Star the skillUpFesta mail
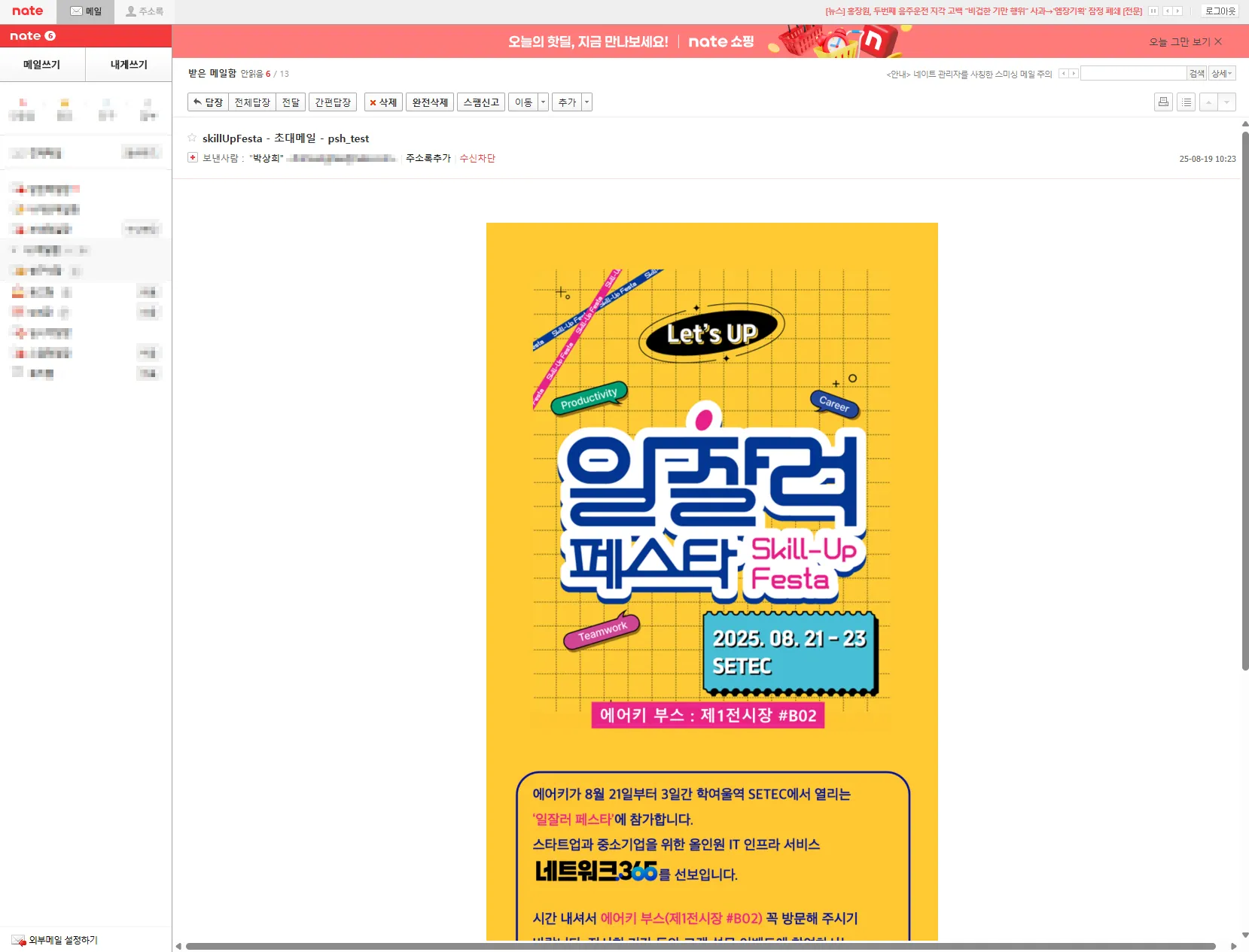1249x952 pixels. point(192,138)
